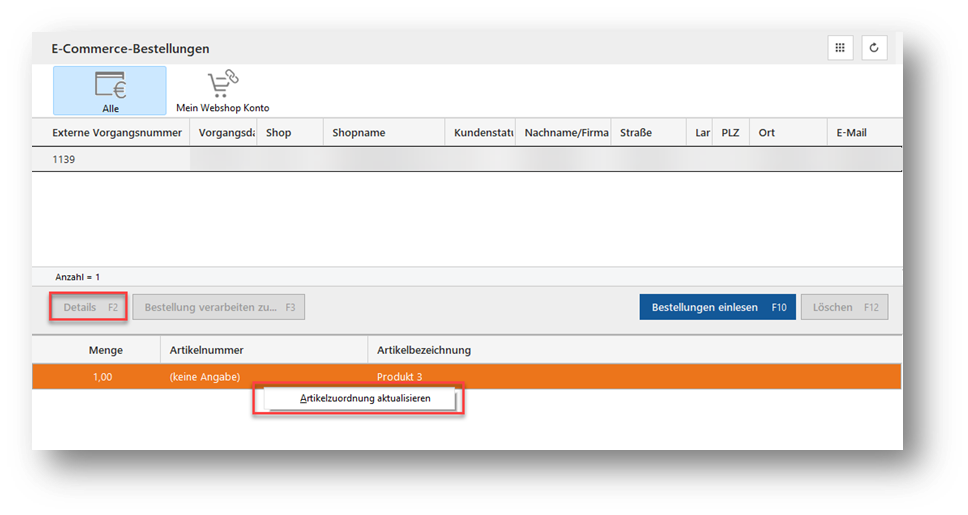968x515 pixels.
Task: Click the grid layout icon top right
Action: 840,48
